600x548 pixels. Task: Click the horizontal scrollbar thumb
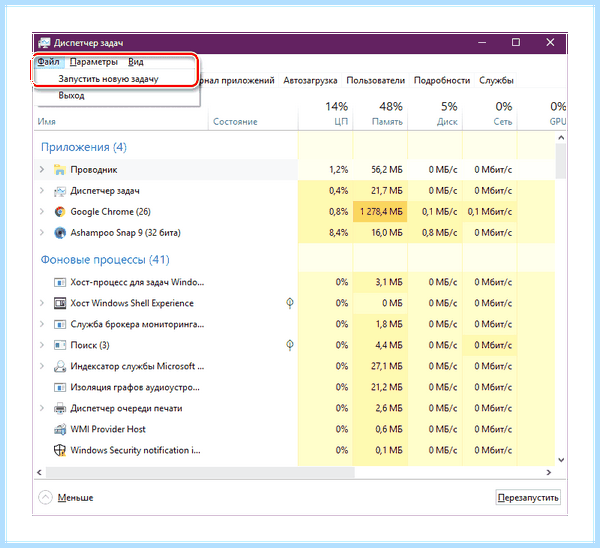(200, 473)
